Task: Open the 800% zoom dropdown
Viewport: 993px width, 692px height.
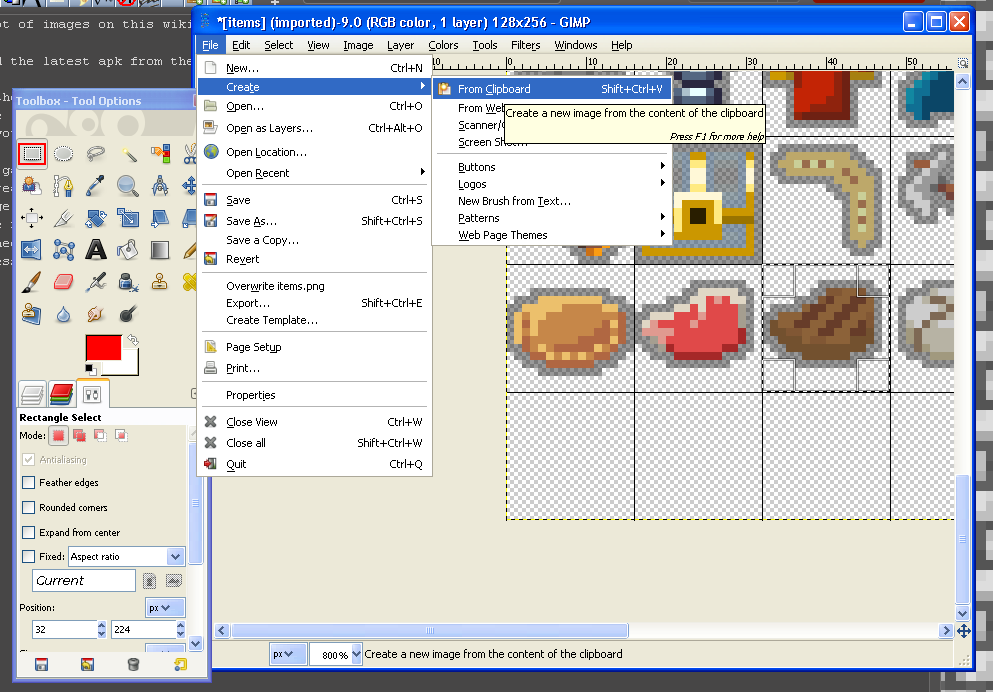Action: (x=356, y=655)
